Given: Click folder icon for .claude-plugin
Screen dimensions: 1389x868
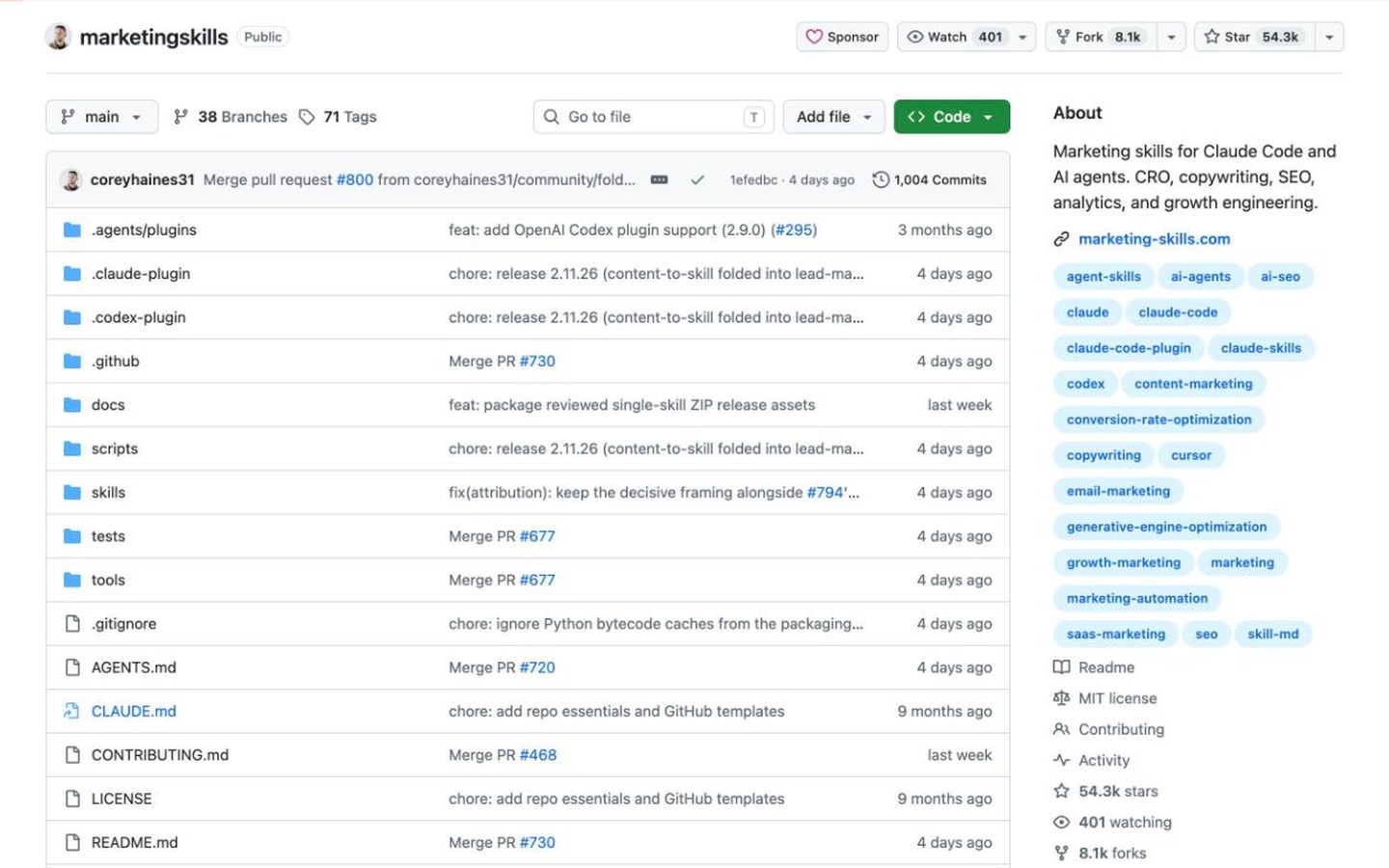Looking at the screenshot, I should tap(71, 274).
